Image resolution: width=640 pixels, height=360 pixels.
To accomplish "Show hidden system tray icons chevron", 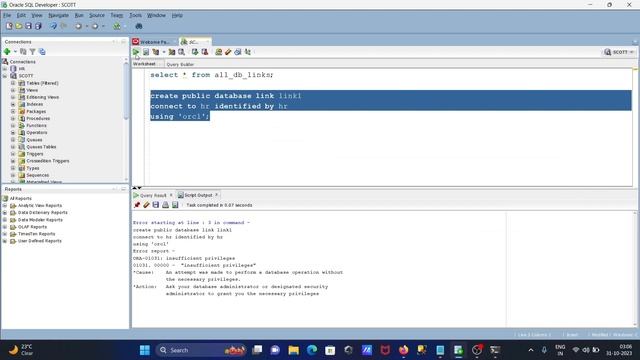I will pos(531,350).
